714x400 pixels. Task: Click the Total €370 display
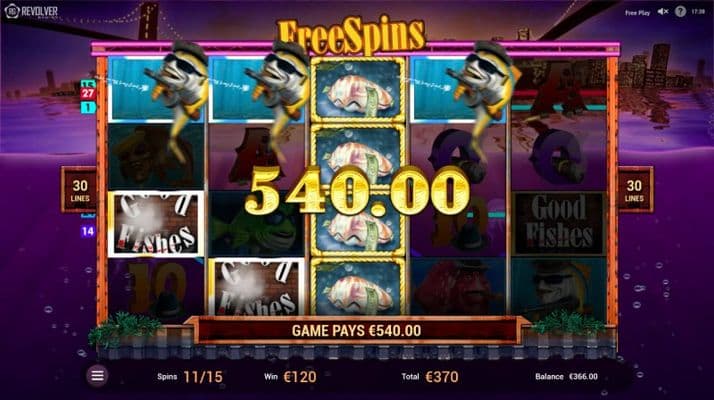430,377
